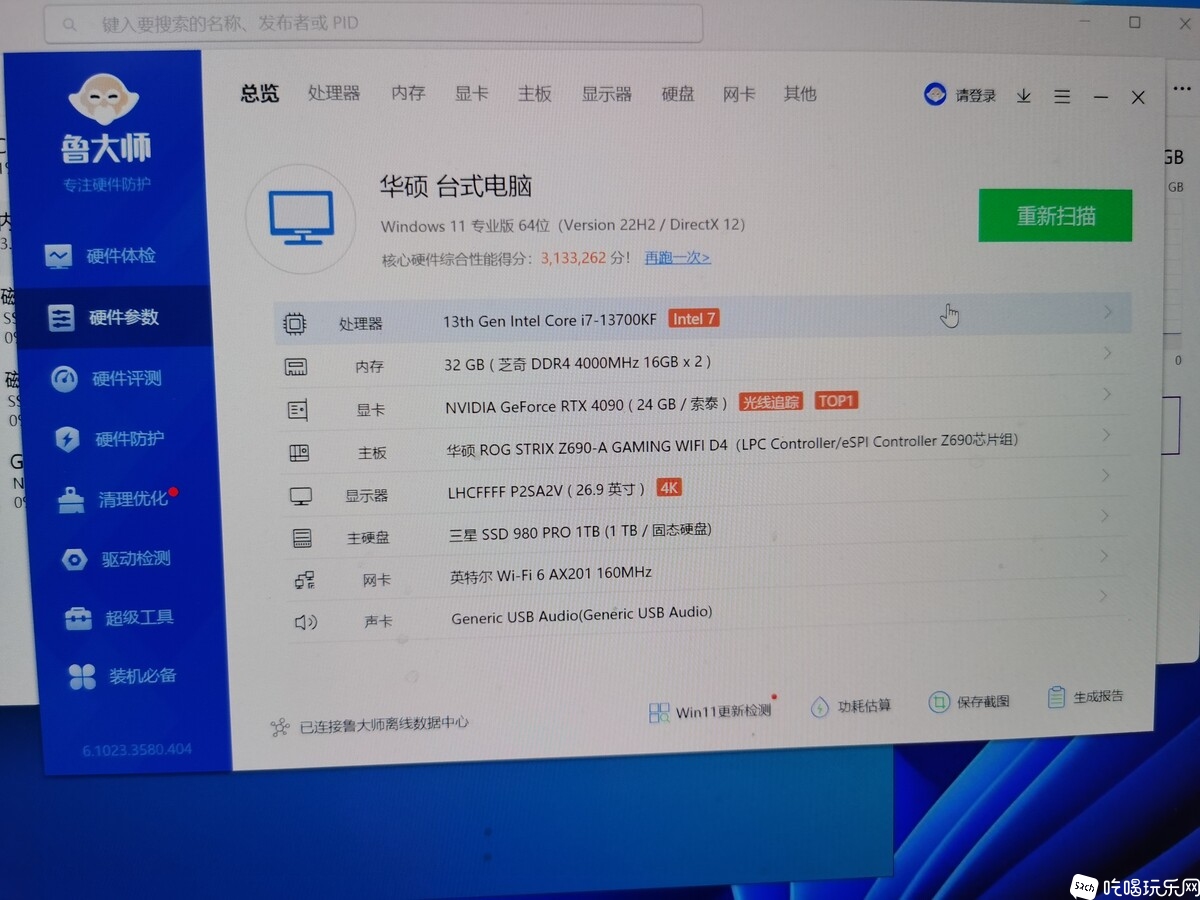Expand the 显卡 row chevron
The image size is (1200, 900).
tap(1106, 394)
